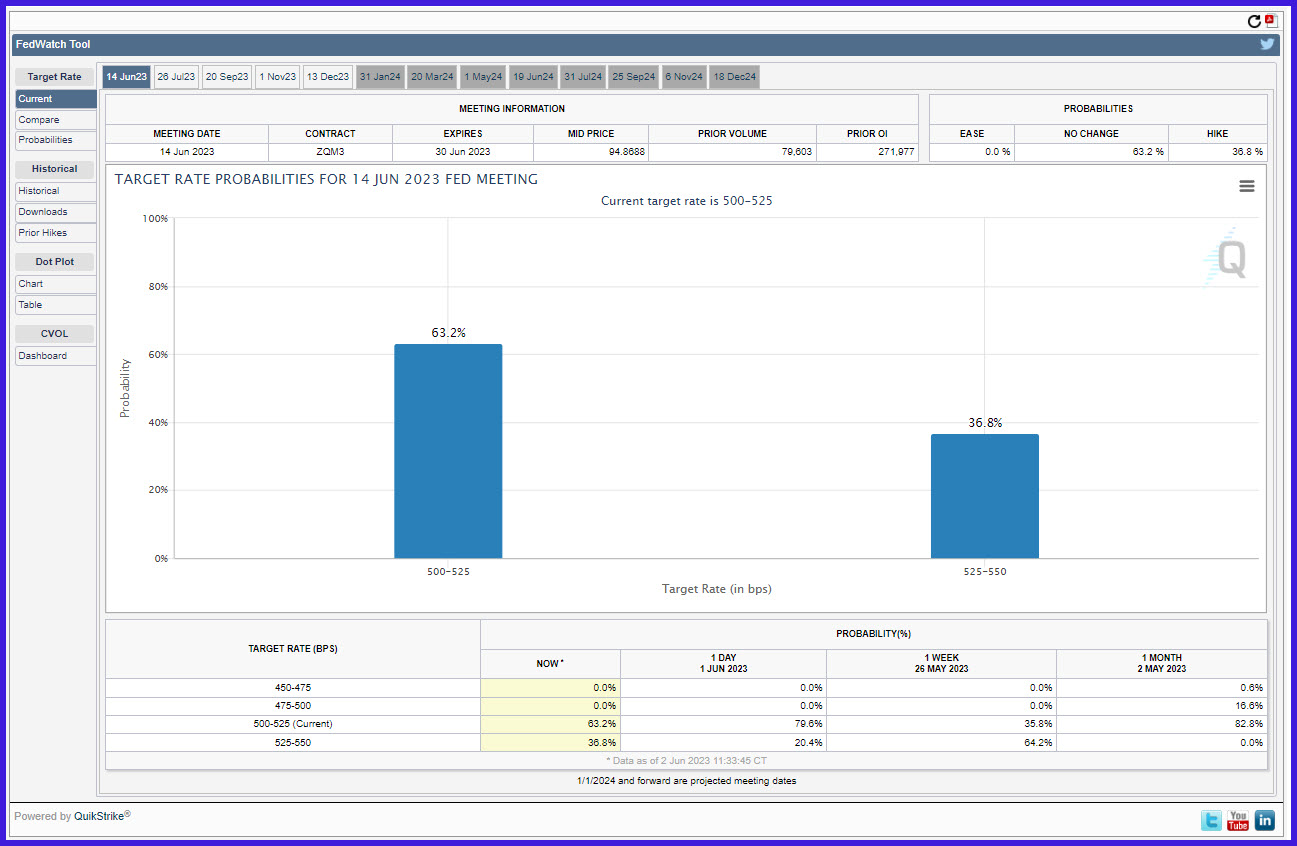This screenshot has height=846, width=1297.
Task: Select the 26 Jul23 meeting tab
Action: pyautogui.click(x=176, y=77)
